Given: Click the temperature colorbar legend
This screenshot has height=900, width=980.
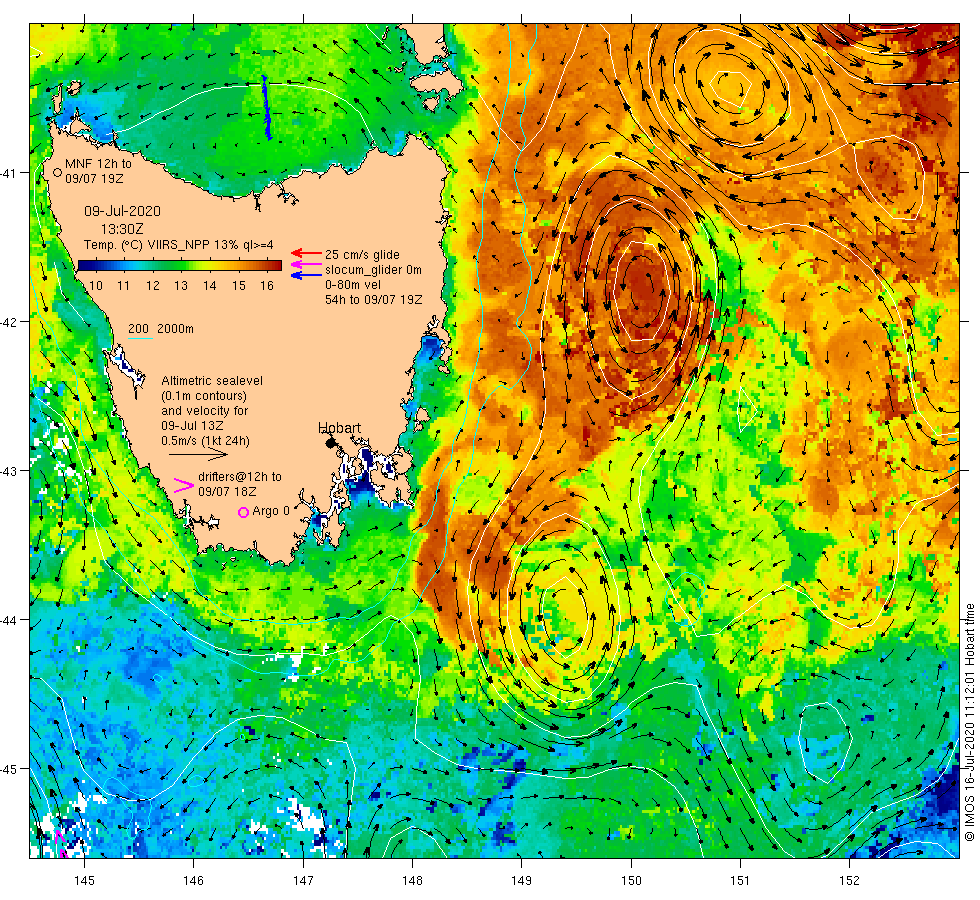Looking at the screenshot, I should (x=180, y=266).
